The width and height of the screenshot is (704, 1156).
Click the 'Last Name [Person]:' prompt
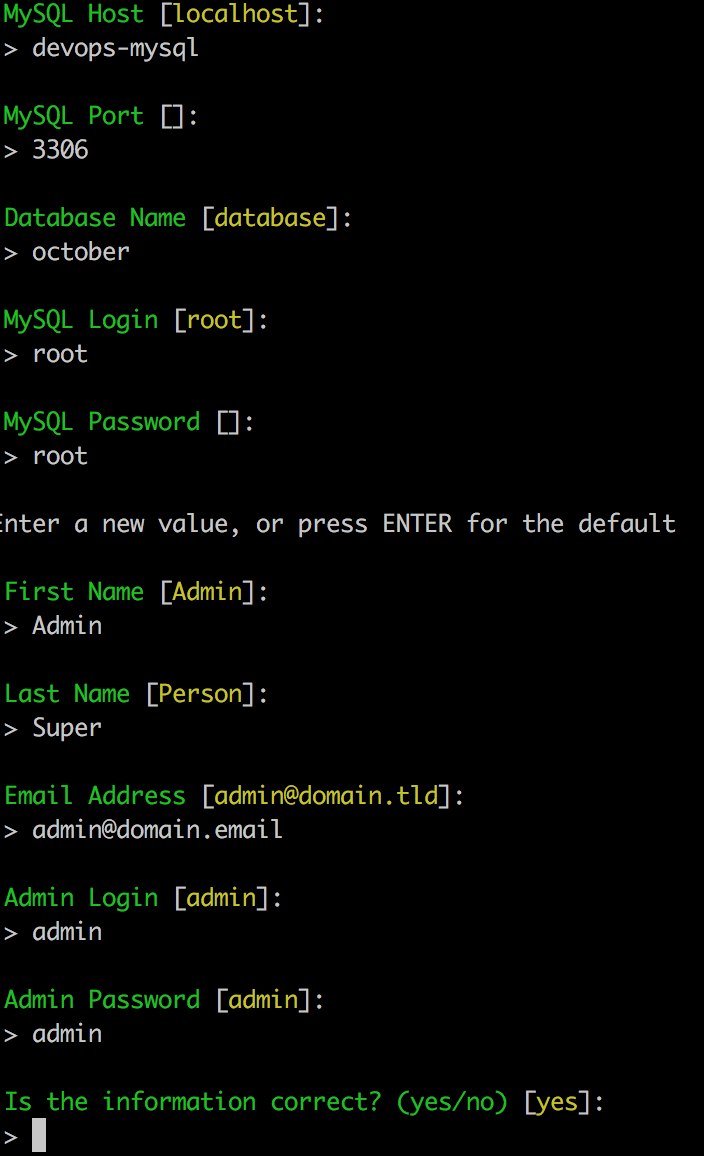click(136, 694)
